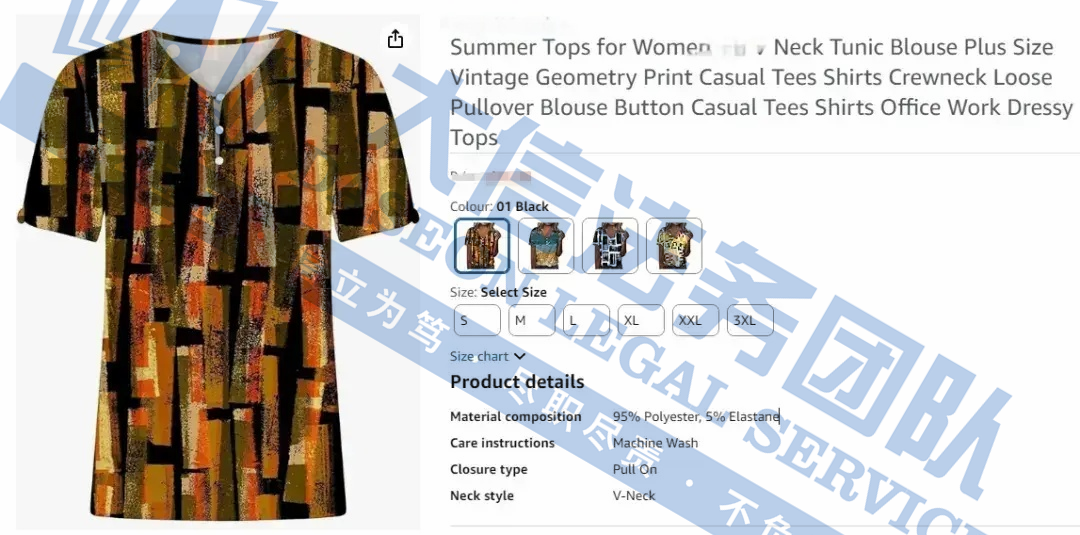Select size S
The width and height of the screenshot is (1080, 535).
pyautogui.click(x=477, y=320)
